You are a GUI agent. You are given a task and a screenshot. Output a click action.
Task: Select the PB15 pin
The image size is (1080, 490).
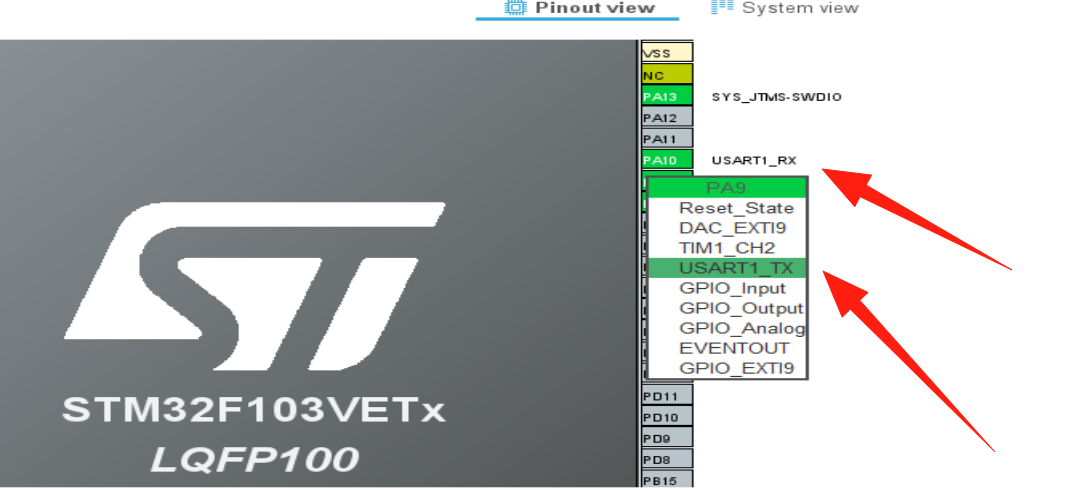[667, 480]
